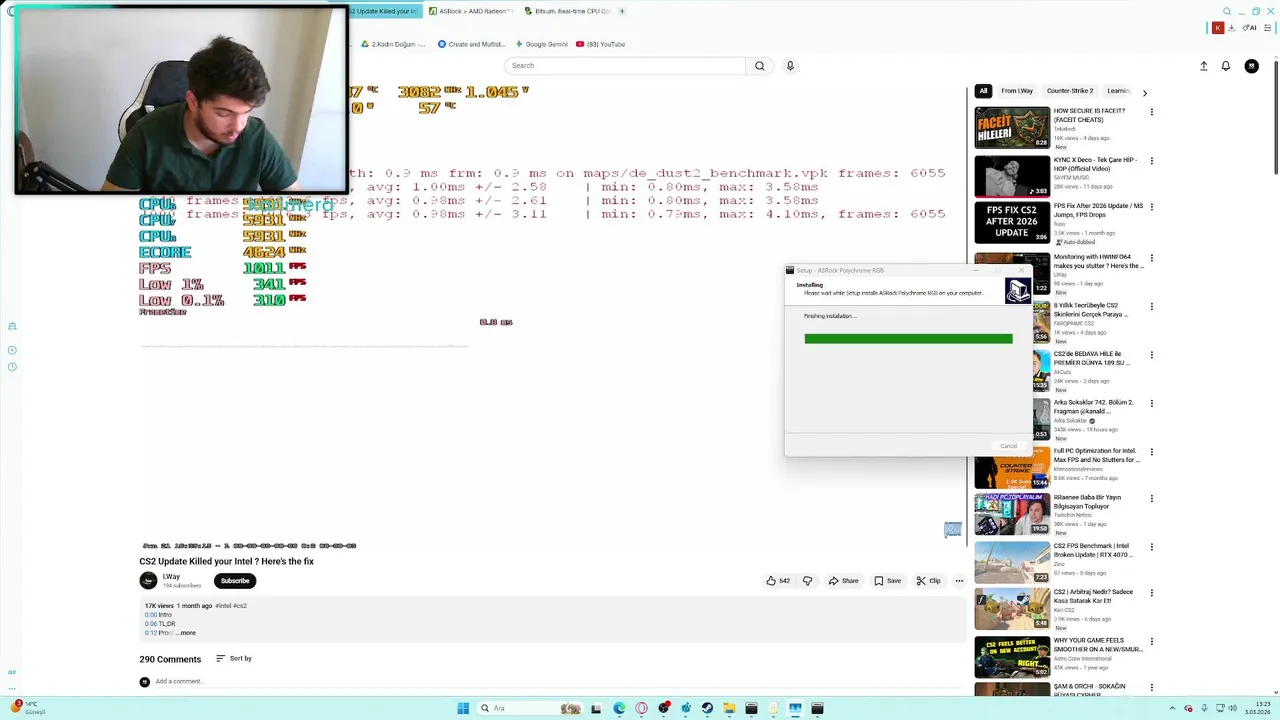Select the Counter-Strike 2 filter chip
The image size is (1280, 720).
[x=1070, y=91]
